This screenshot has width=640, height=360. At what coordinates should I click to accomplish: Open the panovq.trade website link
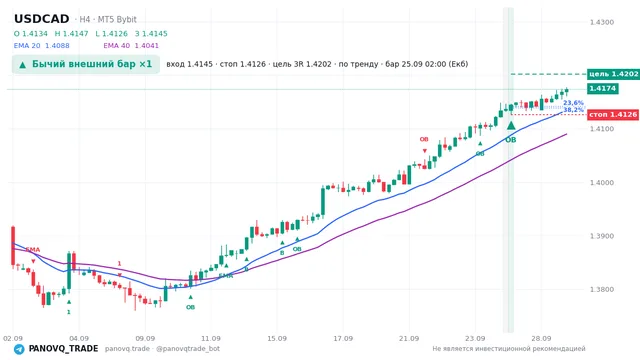[x=127, y=349]
